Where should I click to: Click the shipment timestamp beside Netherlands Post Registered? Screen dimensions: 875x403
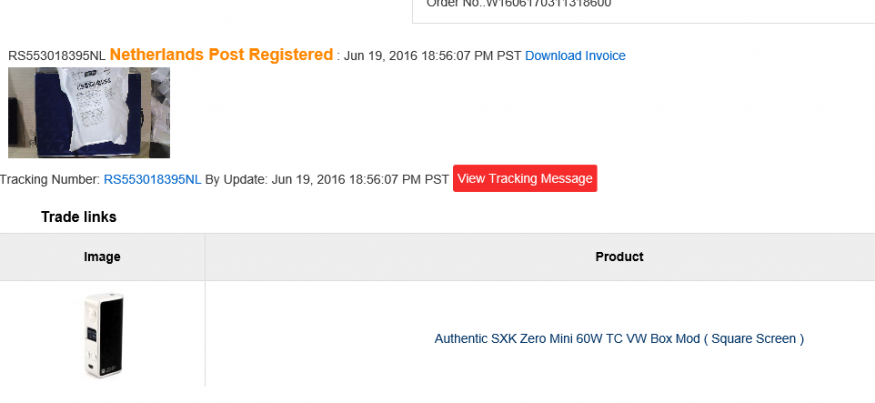point(432,55)
